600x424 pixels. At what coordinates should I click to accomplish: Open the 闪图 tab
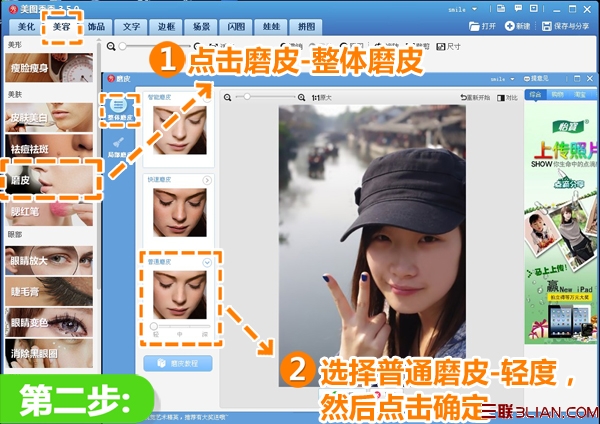coord(236,27)
